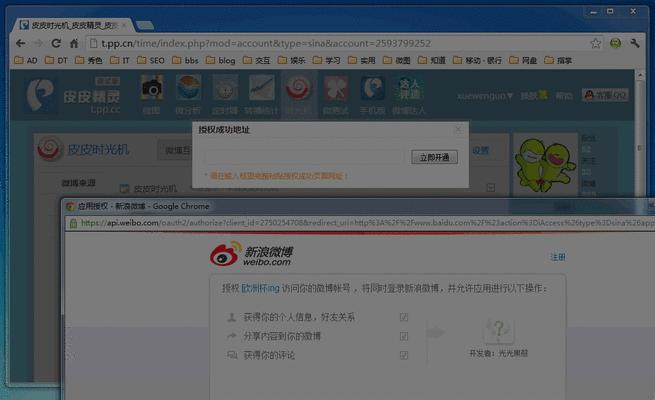Click the 设置 link beside the dialog
This screenshot has height=400, width=655.
[480, 150]
